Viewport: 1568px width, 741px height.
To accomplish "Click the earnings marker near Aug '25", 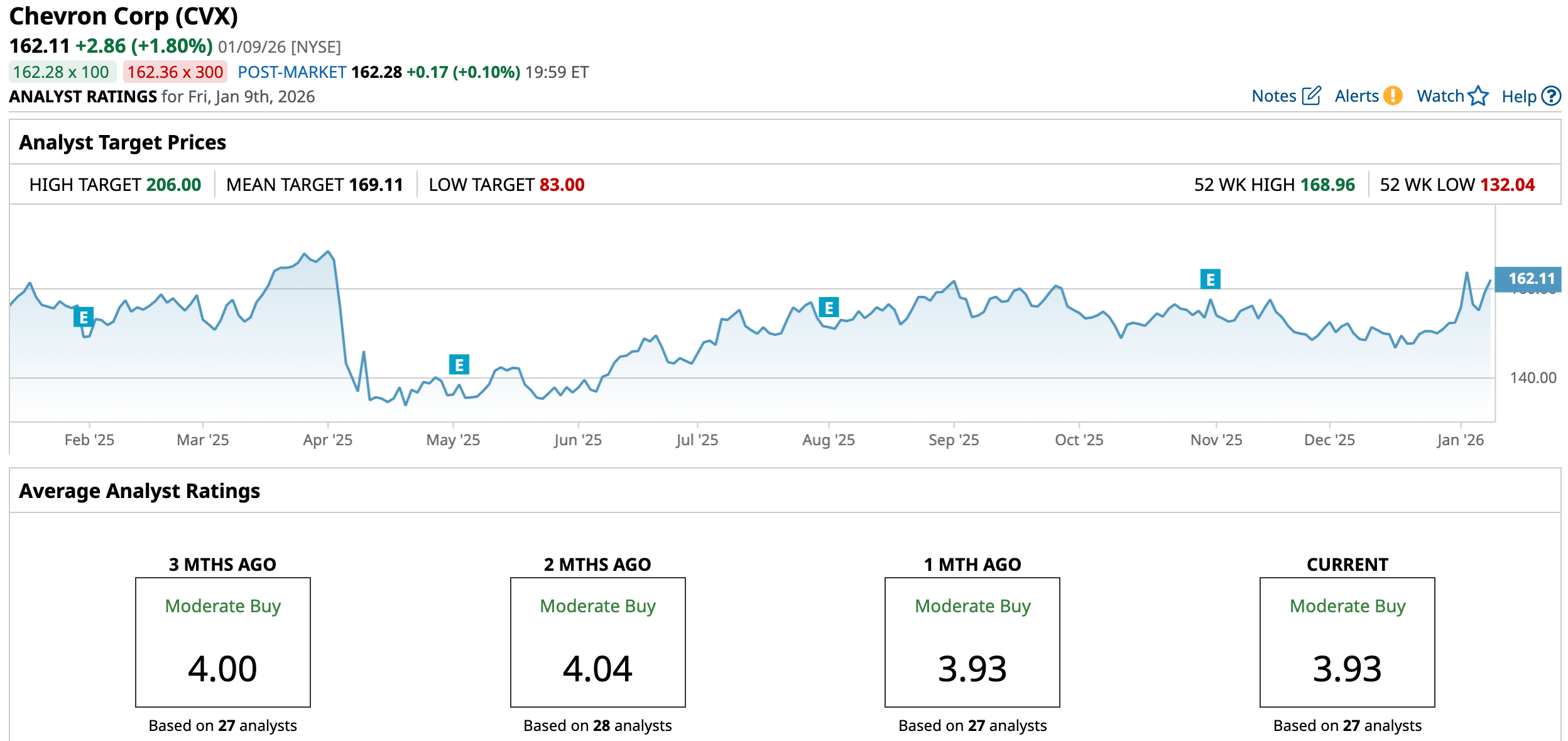I will (829, 308).
